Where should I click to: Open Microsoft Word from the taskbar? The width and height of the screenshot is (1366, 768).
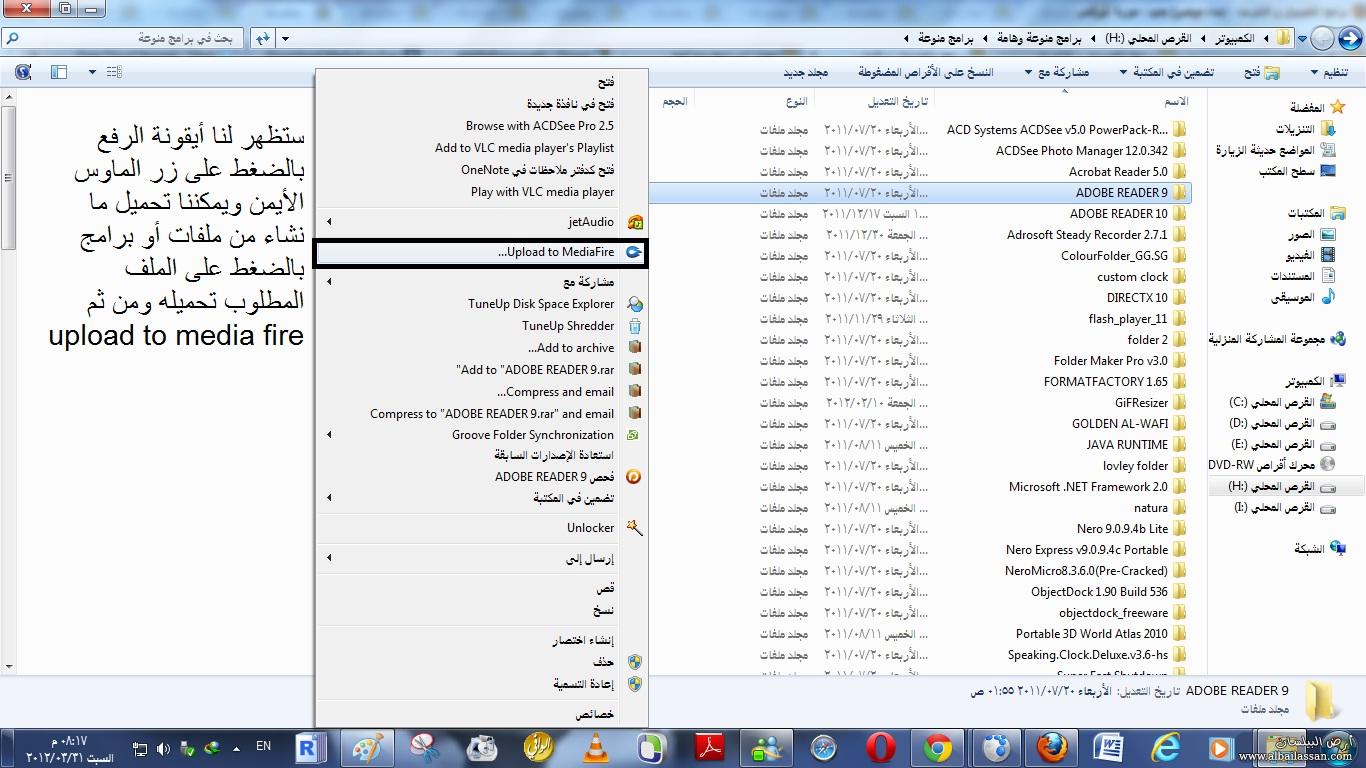(1108, 747)
